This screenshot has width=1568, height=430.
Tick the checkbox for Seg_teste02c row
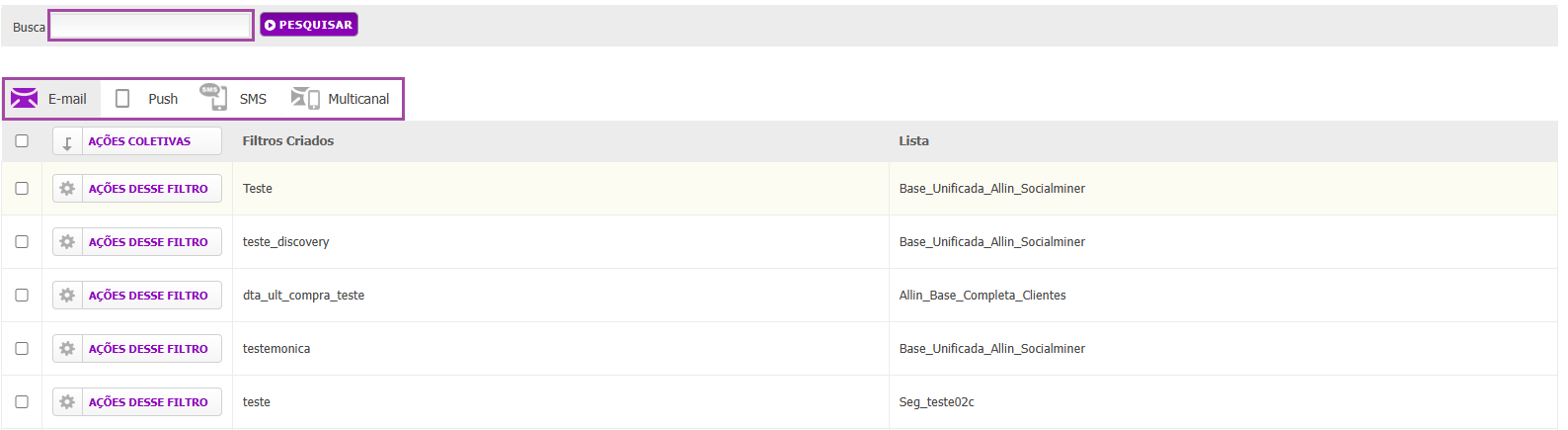pyautogui.click(x=22, y=402)
